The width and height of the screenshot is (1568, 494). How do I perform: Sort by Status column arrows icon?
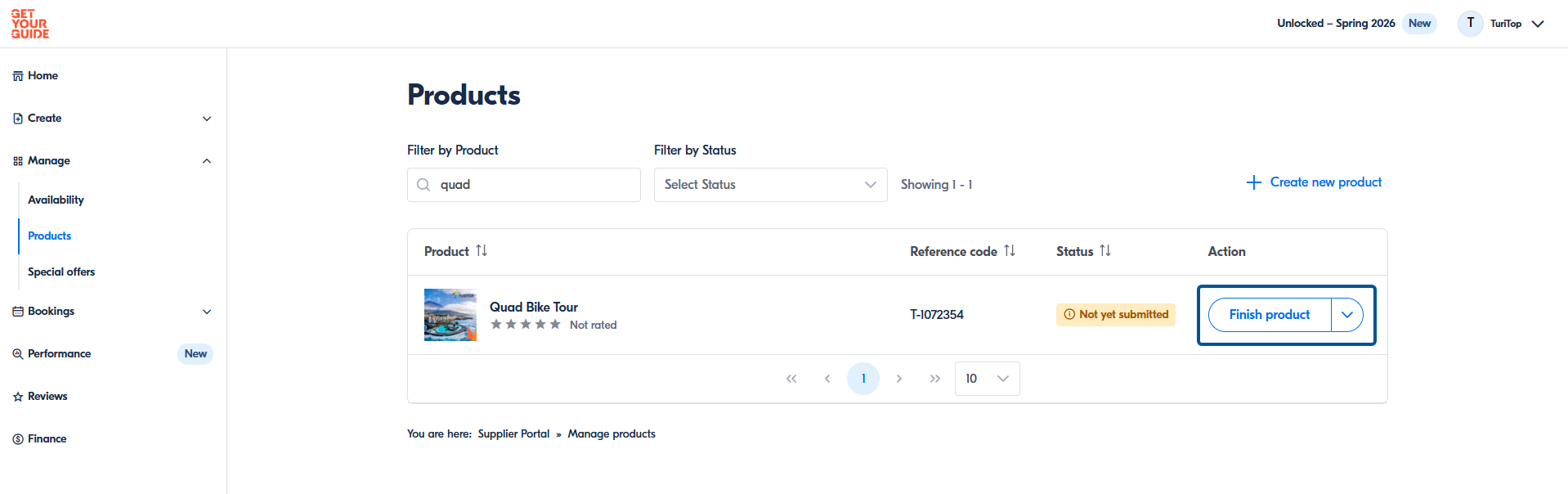point(1105,251)
